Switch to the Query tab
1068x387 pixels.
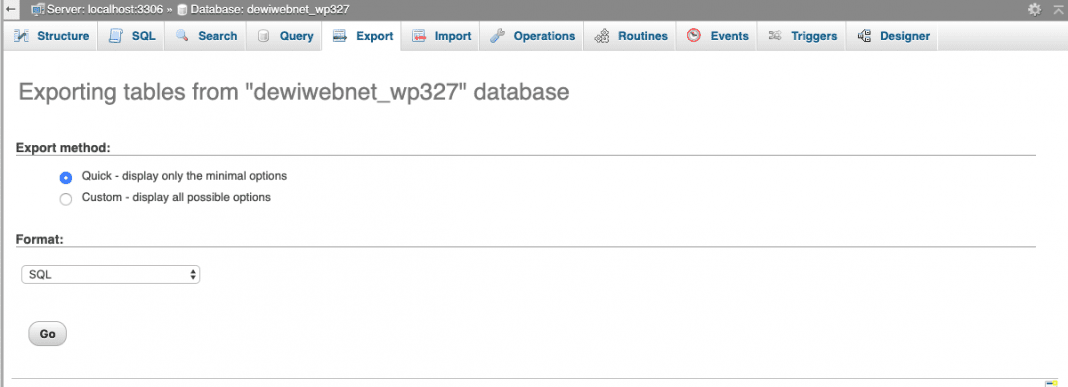[285, 36]
